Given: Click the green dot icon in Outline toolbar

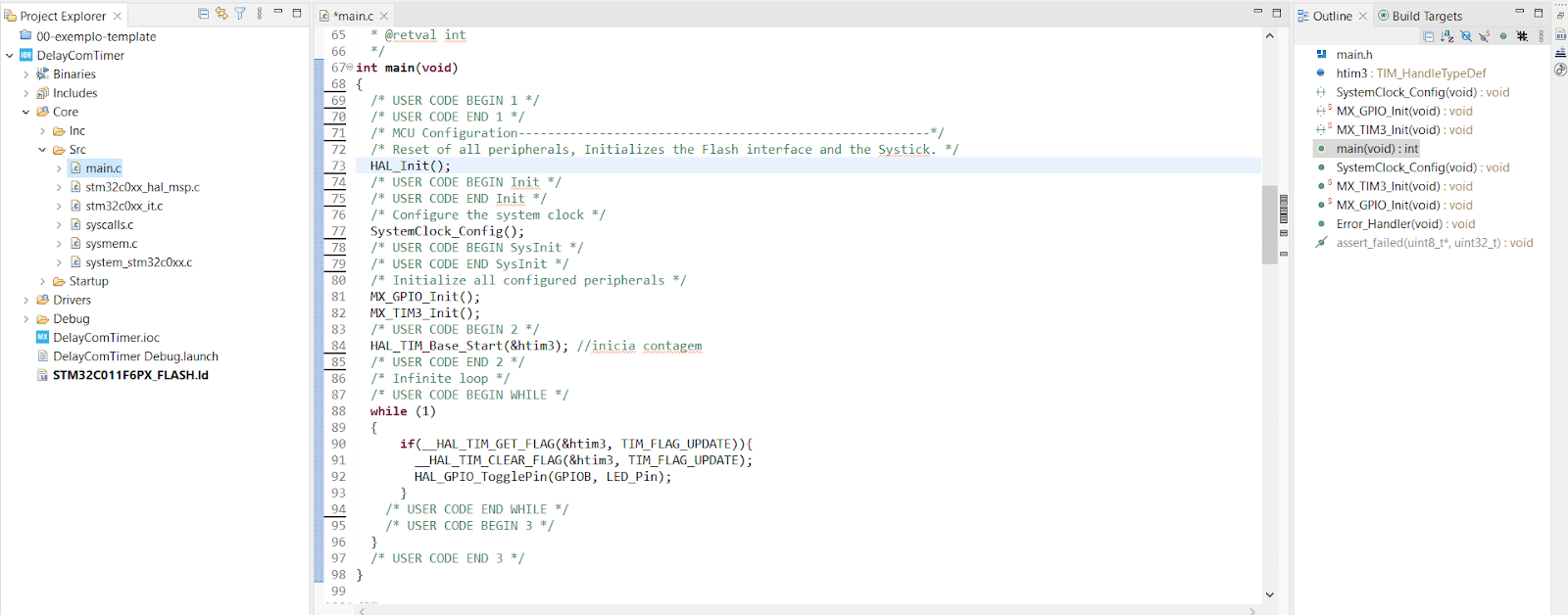Looking at the screenshot, I should [1503, 36].
